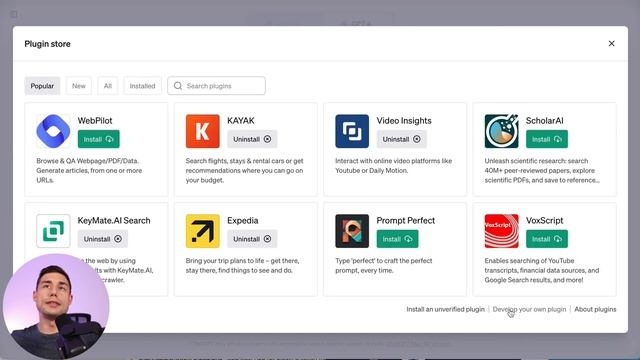Switch to the All filter tab
Screen dimensions: 640x360
108,86
